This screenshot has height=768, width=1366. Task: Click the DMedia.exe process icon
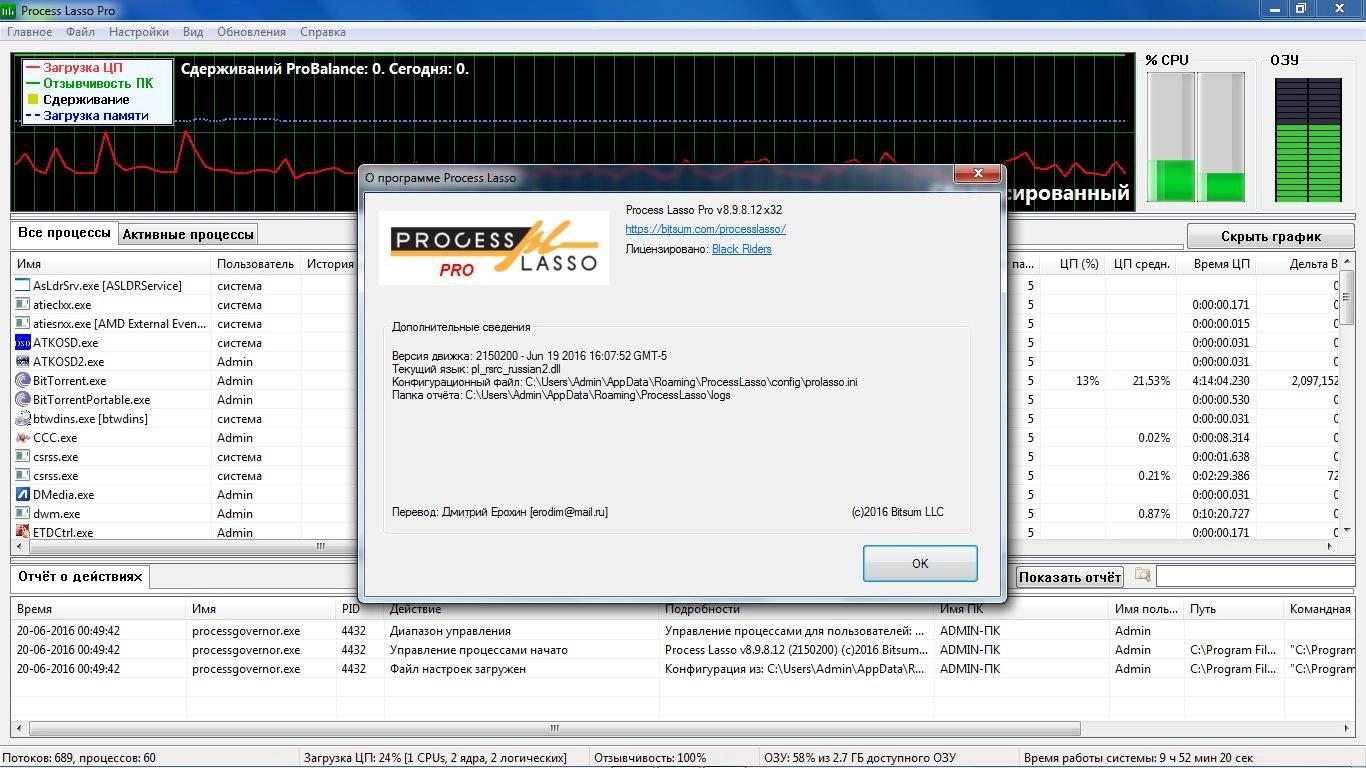pyautogui.click(x=23, y=495)
